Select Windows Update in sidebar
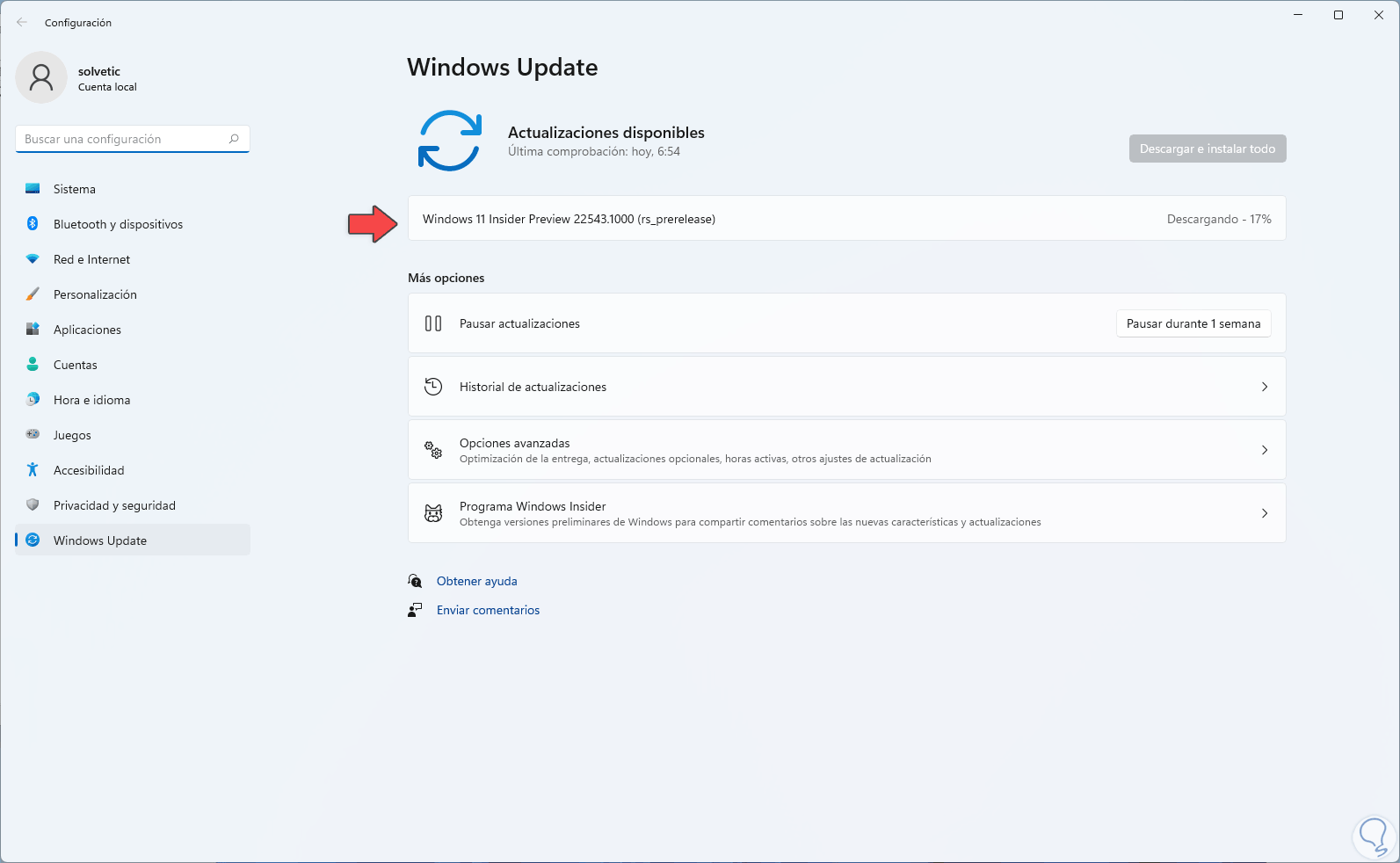This screenshot has height=863, width=1400. point(133,540)
